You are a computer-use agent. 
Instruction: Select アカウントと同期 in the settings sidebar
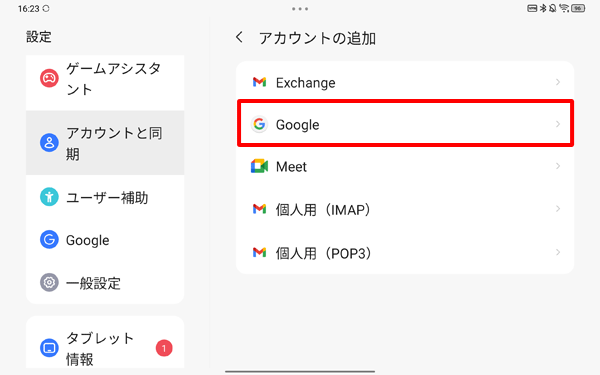click(105, 143)
